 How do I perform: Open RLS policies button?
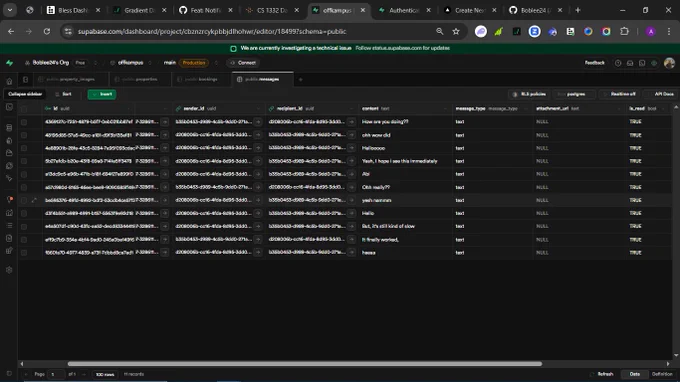pyautogui.click(x=530, y=94)
